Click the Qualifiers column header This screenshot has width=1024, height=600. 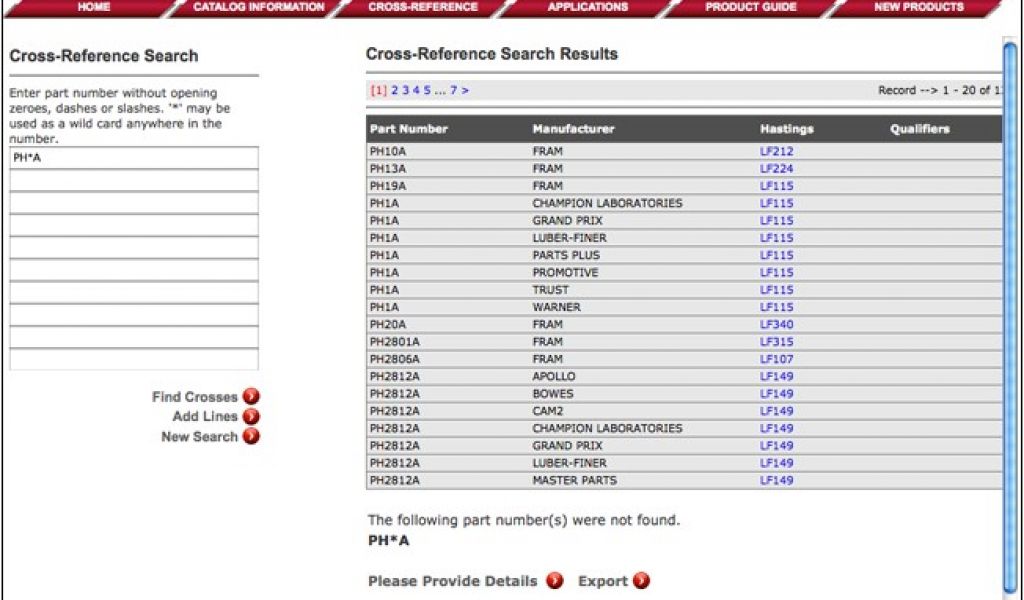[x=920, y=129]
